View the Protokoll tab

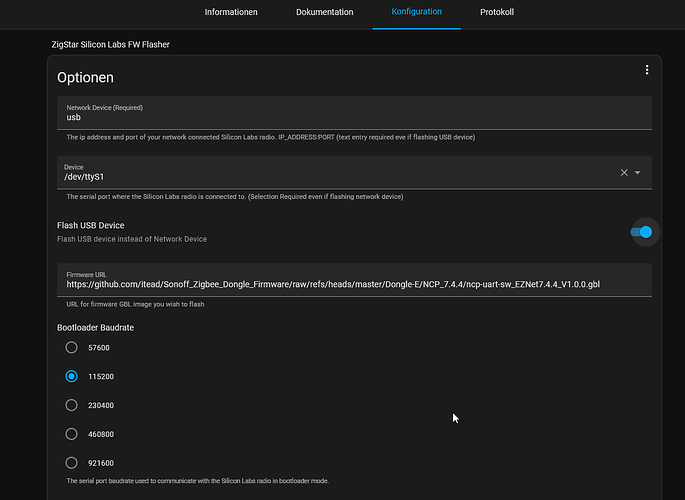[x=497, y=12]
